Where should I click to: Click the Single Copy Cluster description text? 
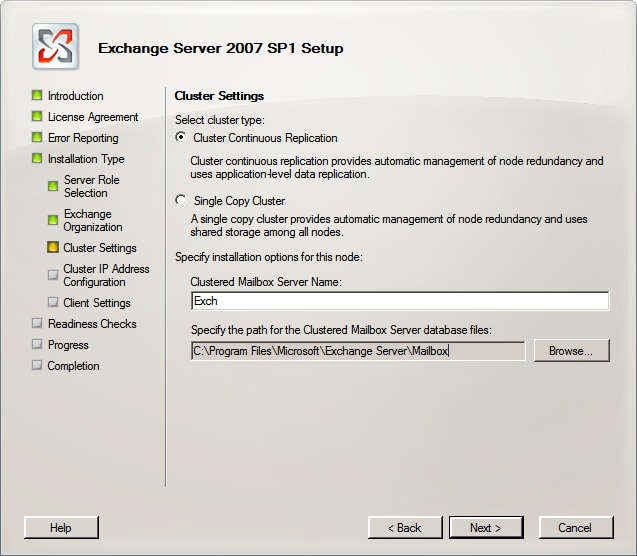pyautogui.click(x=389, y=225)
